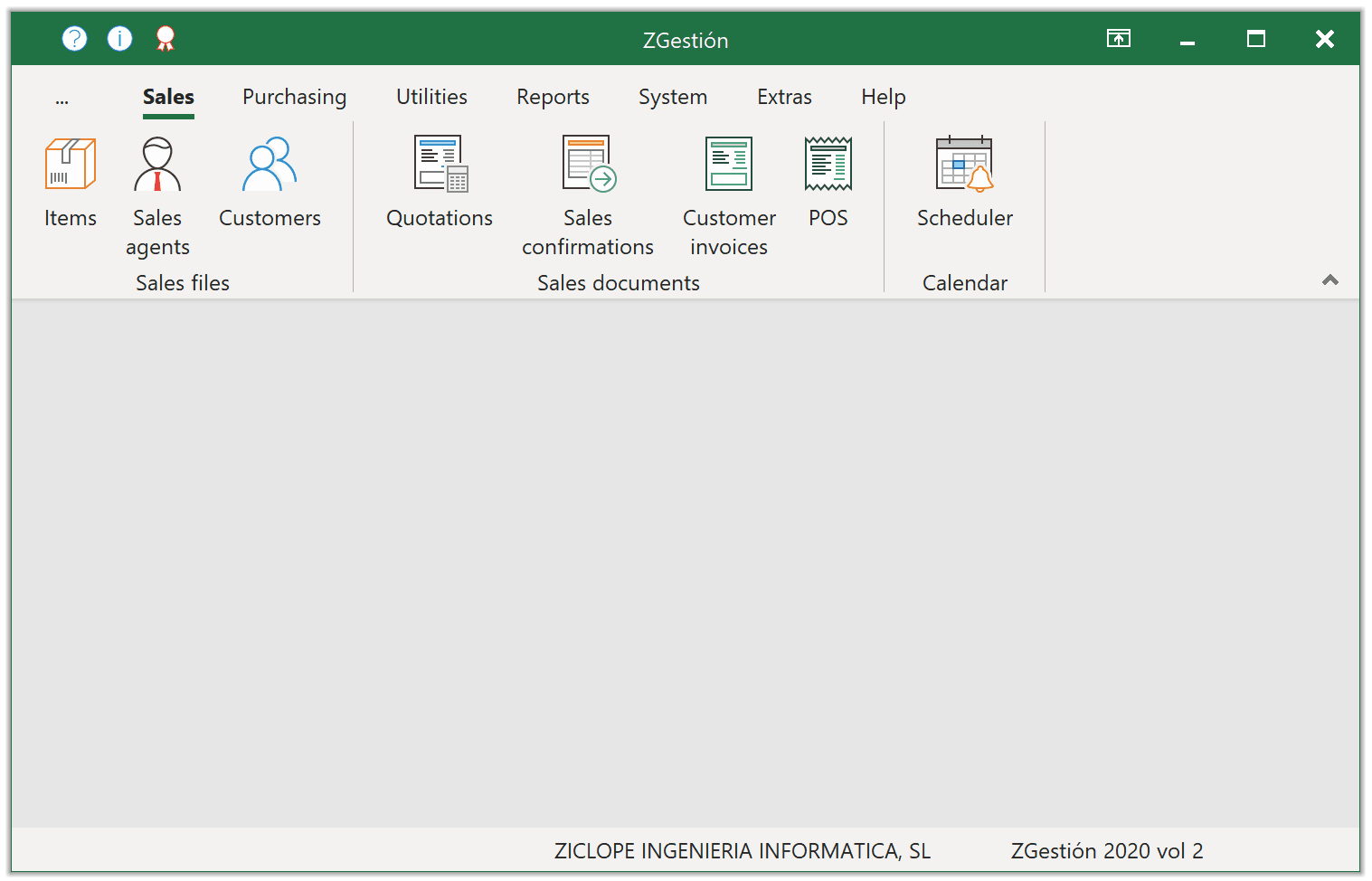
Task: Click company name in status bar
Action: tap(742, 851)
